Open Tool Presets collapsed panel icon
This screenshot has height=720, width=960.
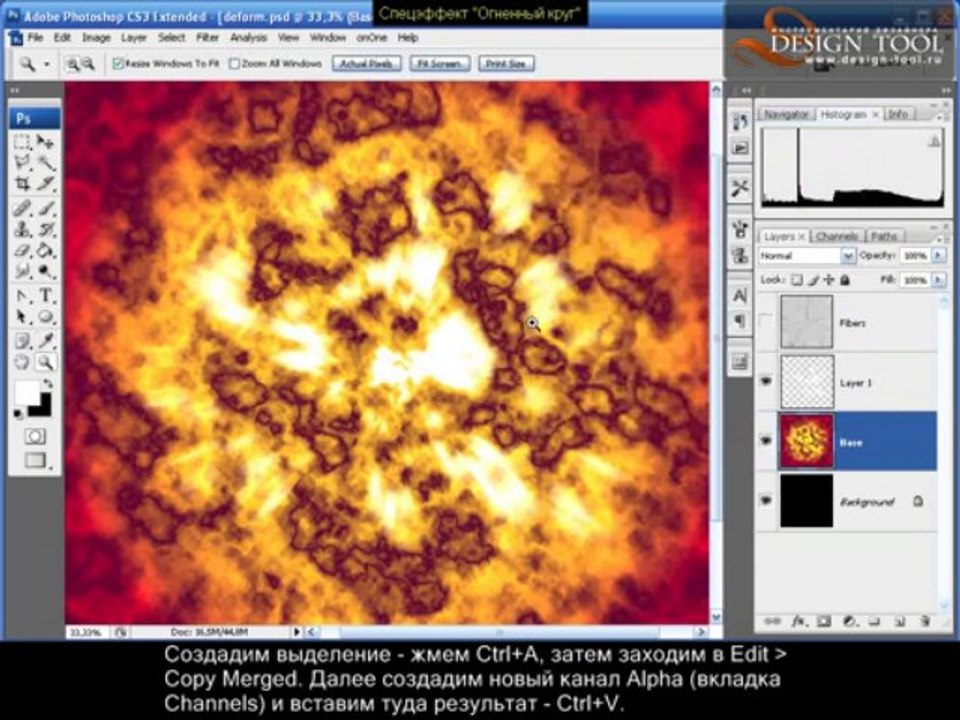pos(740,187)
